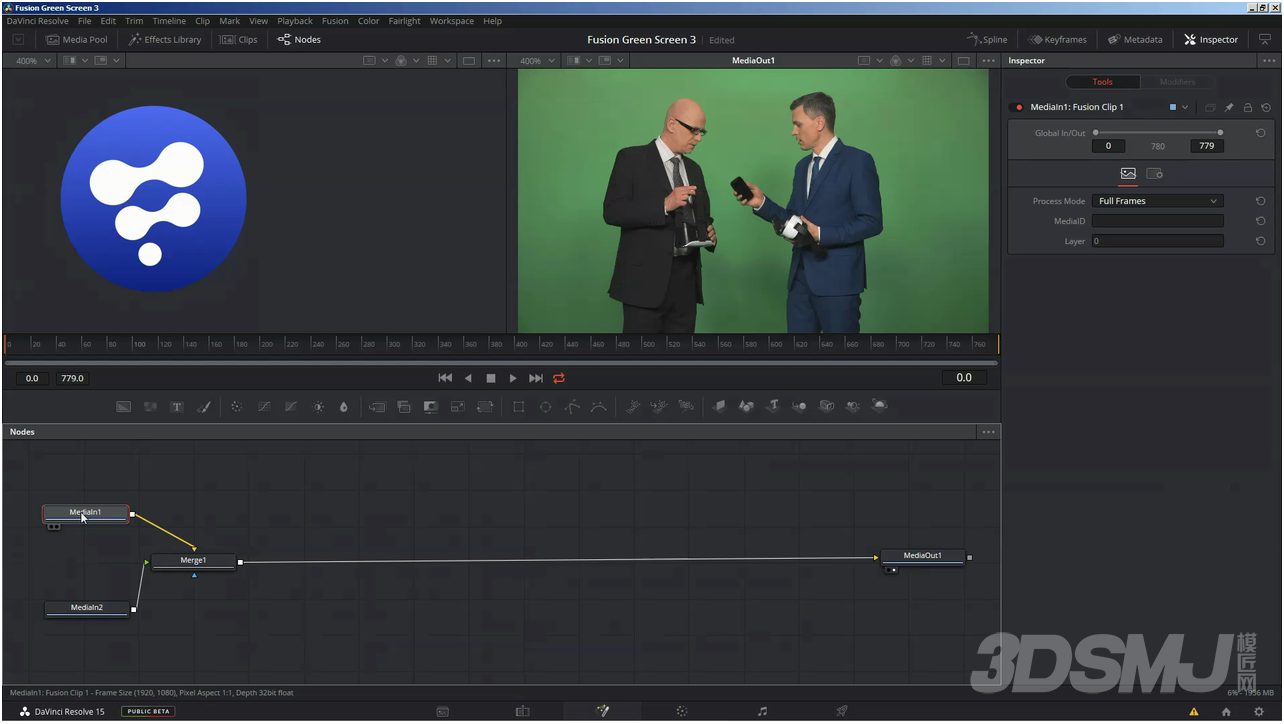Open project settings gear icon
Viewport: 1284px width, 724px height.
1259,711
